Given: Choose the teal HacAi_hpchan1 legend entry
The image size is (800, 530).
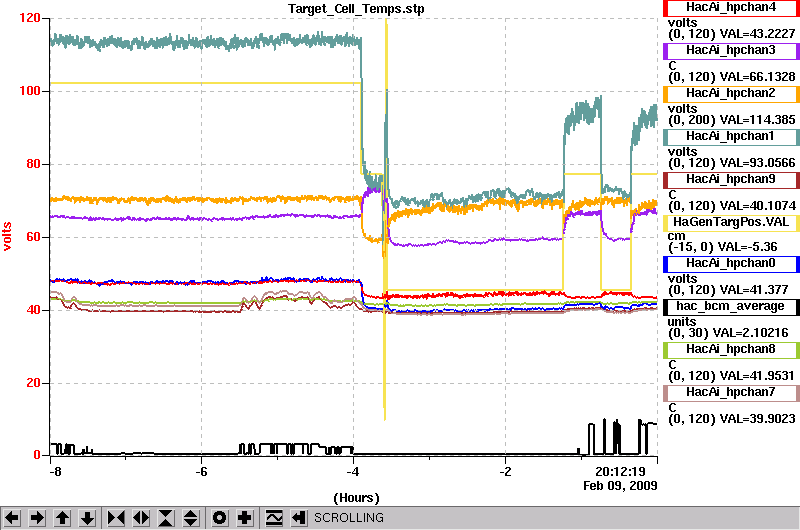Looking at the screenshot, I should (731, 137).
